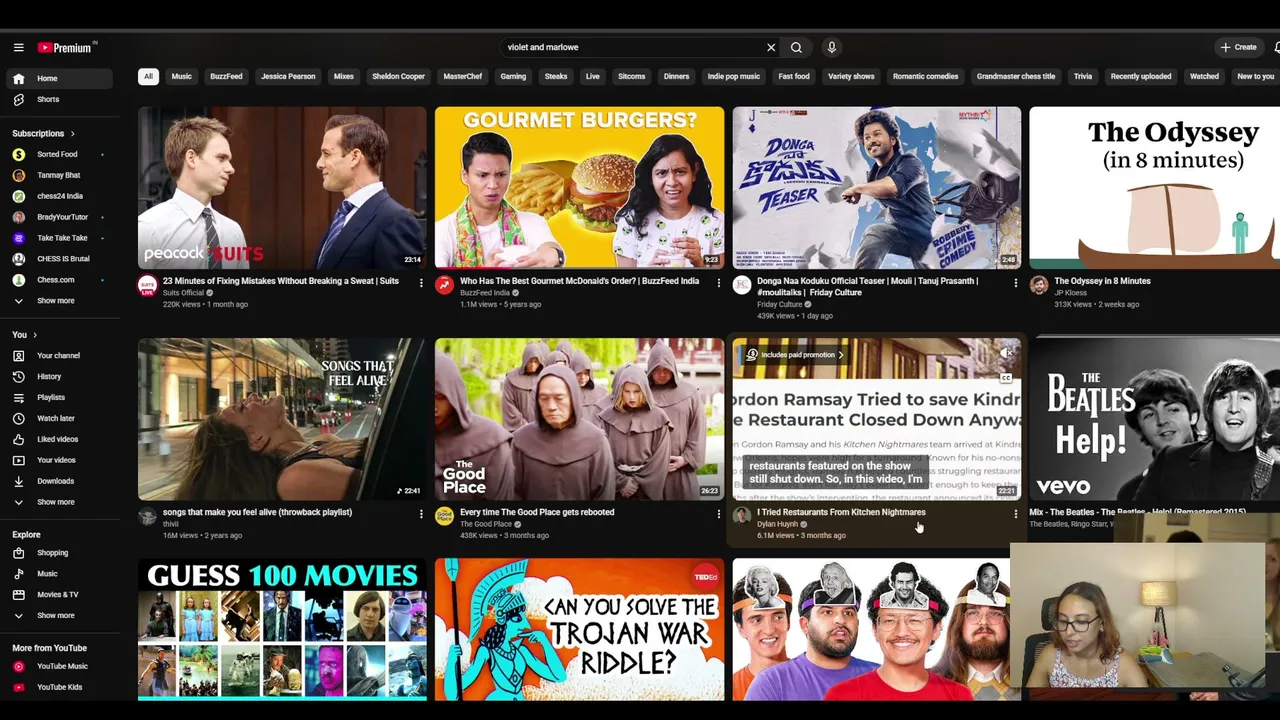Show more Explore items below Movies & TV

60,616
